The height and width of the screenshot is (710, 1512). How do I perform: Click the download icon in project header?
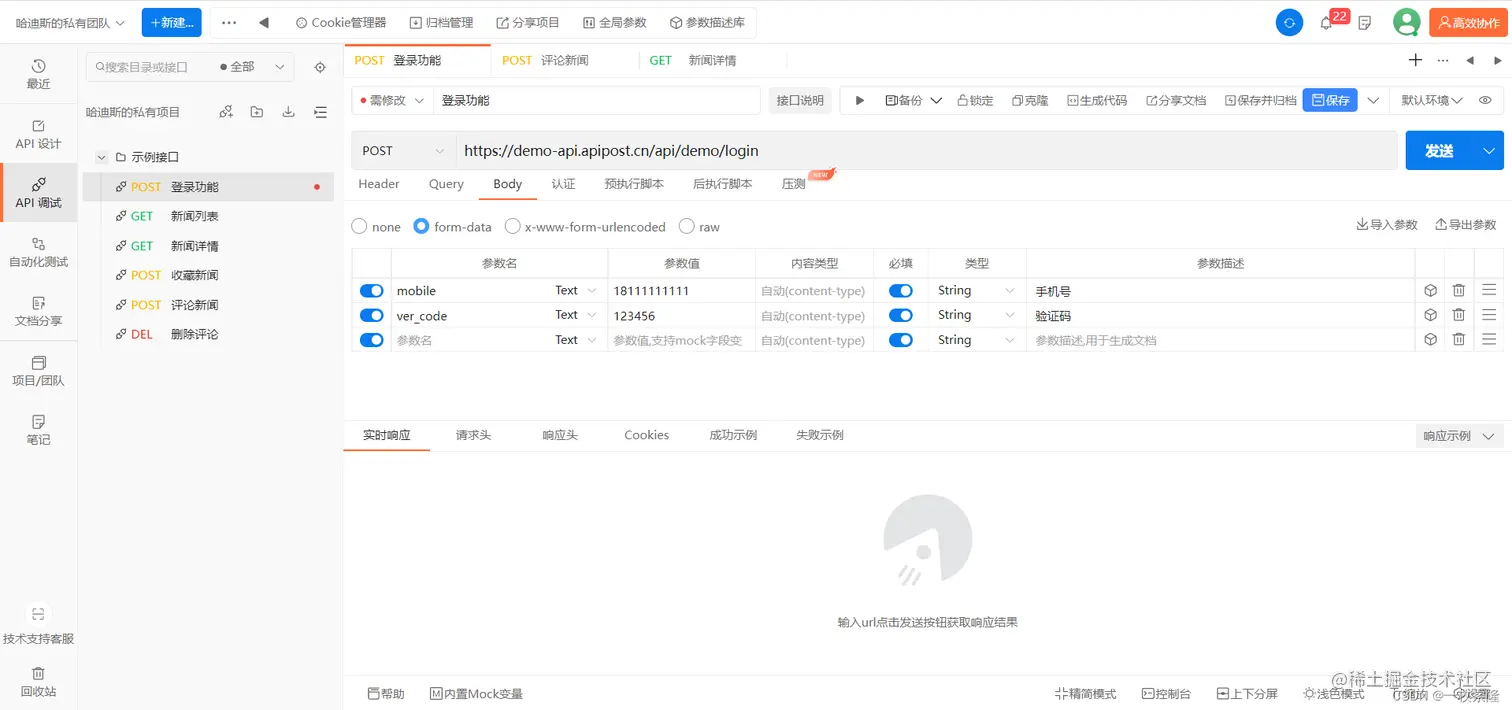(288, 112)
